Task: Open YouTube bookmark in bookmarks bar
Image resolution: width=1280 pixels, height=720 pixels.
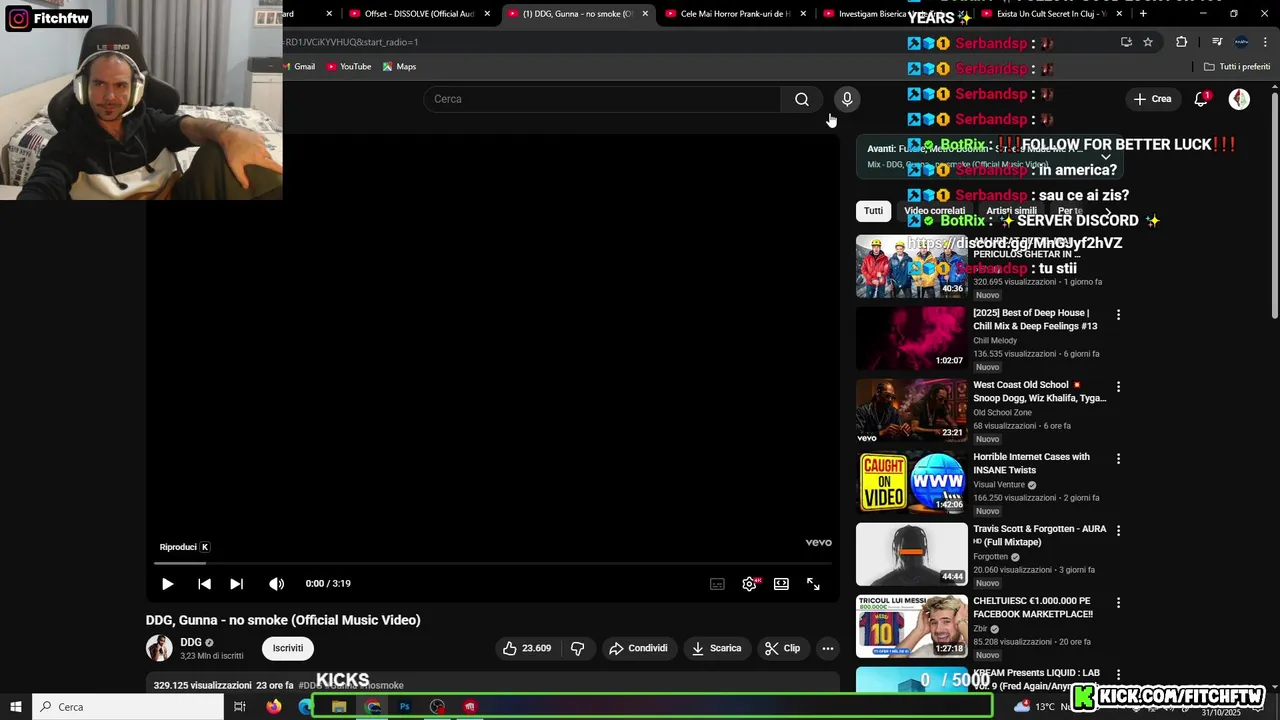Action: [x=349, y=67]
